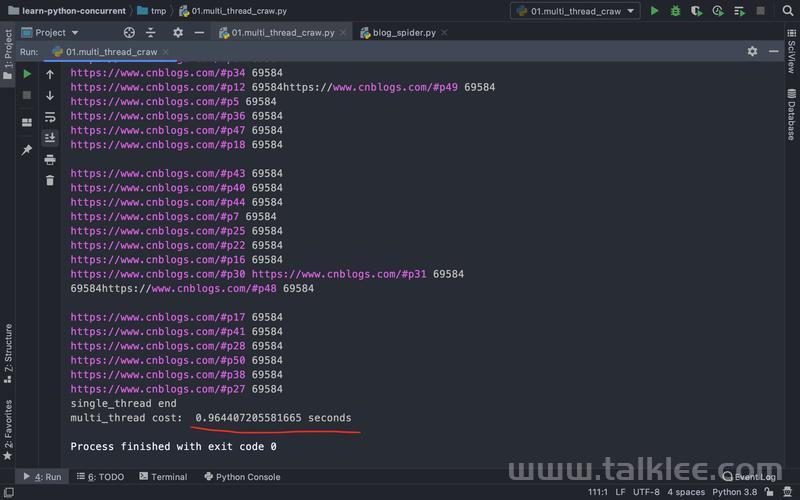Screen dimensions: 800x500
Task: Click the 'multi_thread cost' output line
Action: tap(211, 418)
